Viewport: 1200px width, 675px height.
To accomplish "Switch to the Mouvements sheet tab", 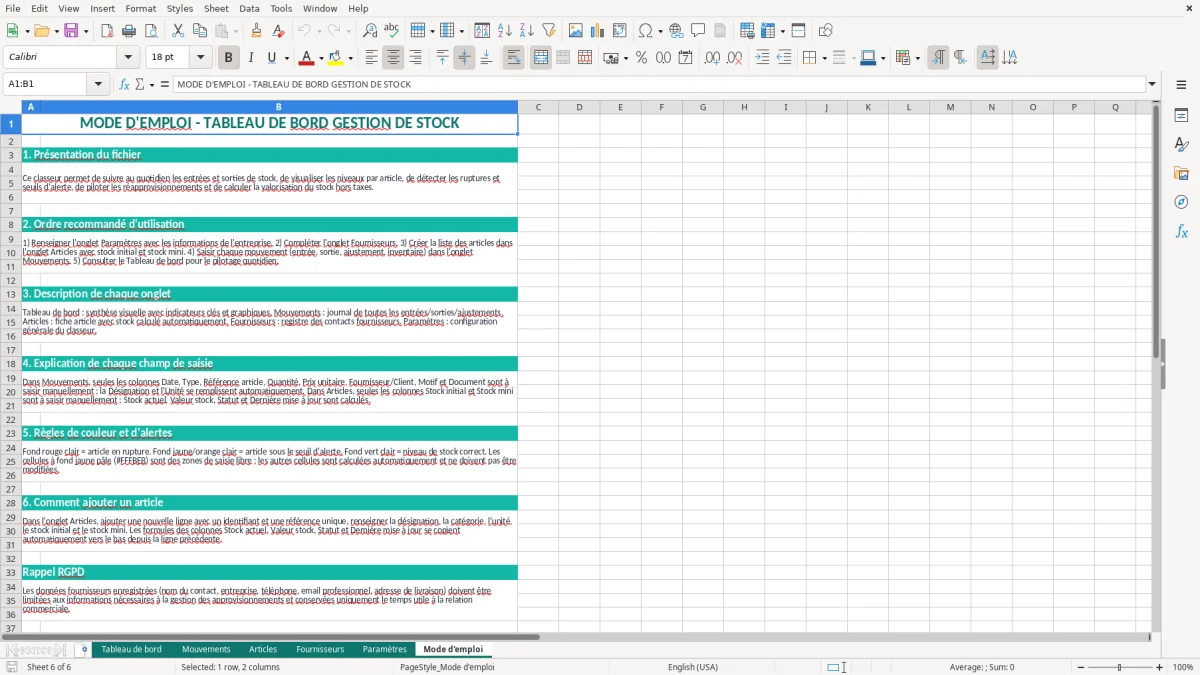I will 206,650.
